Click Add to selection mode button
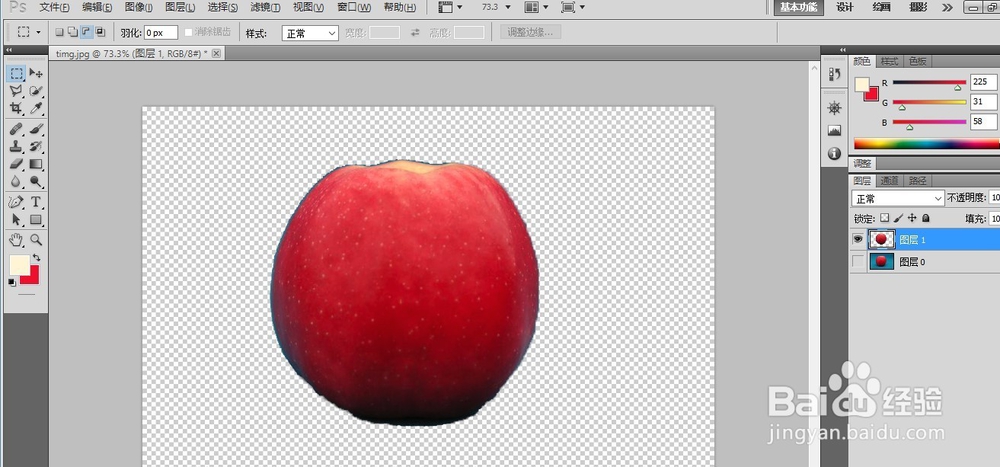Screen dimensions: 1000x467 pos(73,32)
